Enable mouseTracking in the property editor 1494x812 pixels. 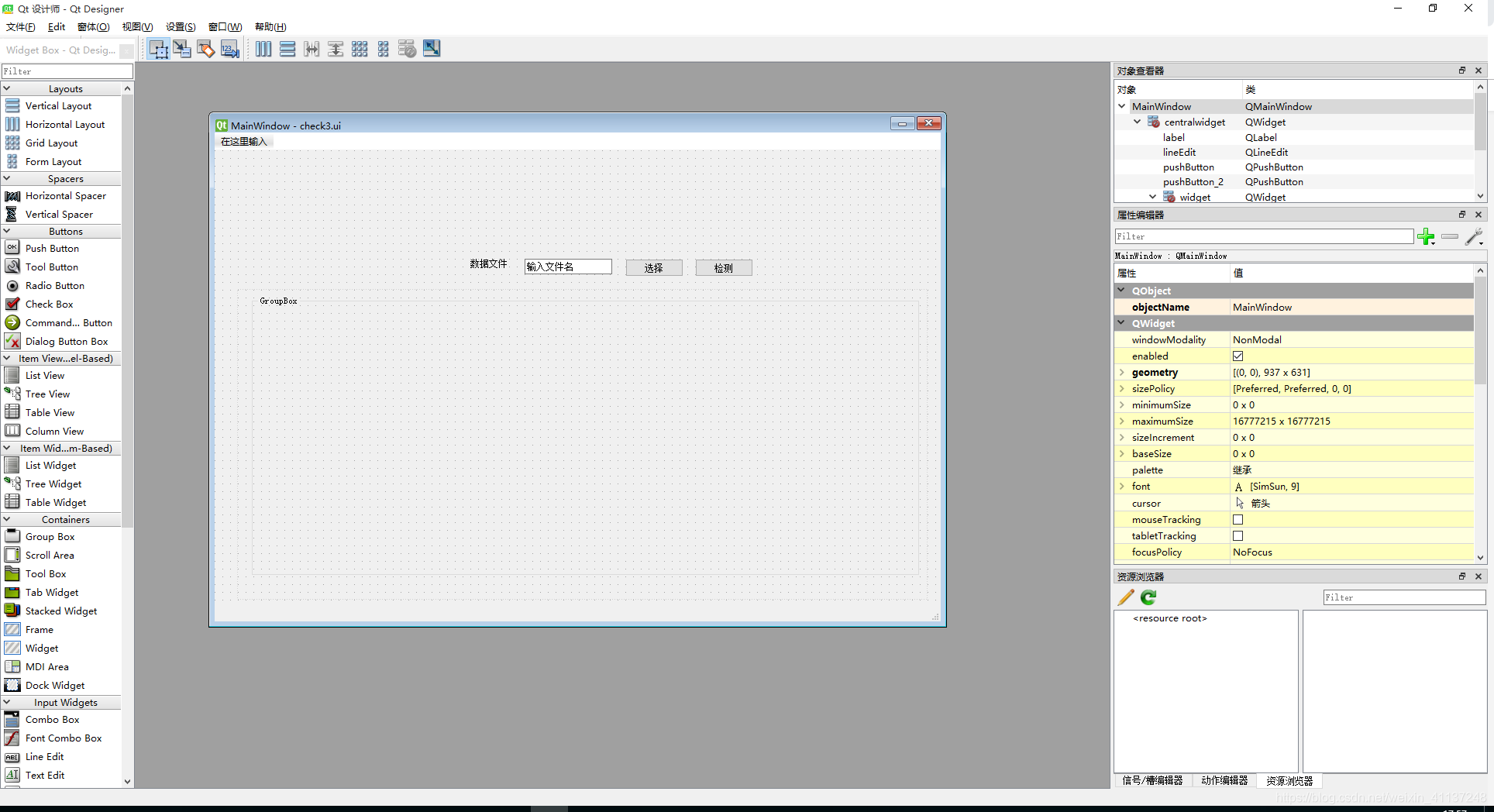click(x=1238, y=519)
